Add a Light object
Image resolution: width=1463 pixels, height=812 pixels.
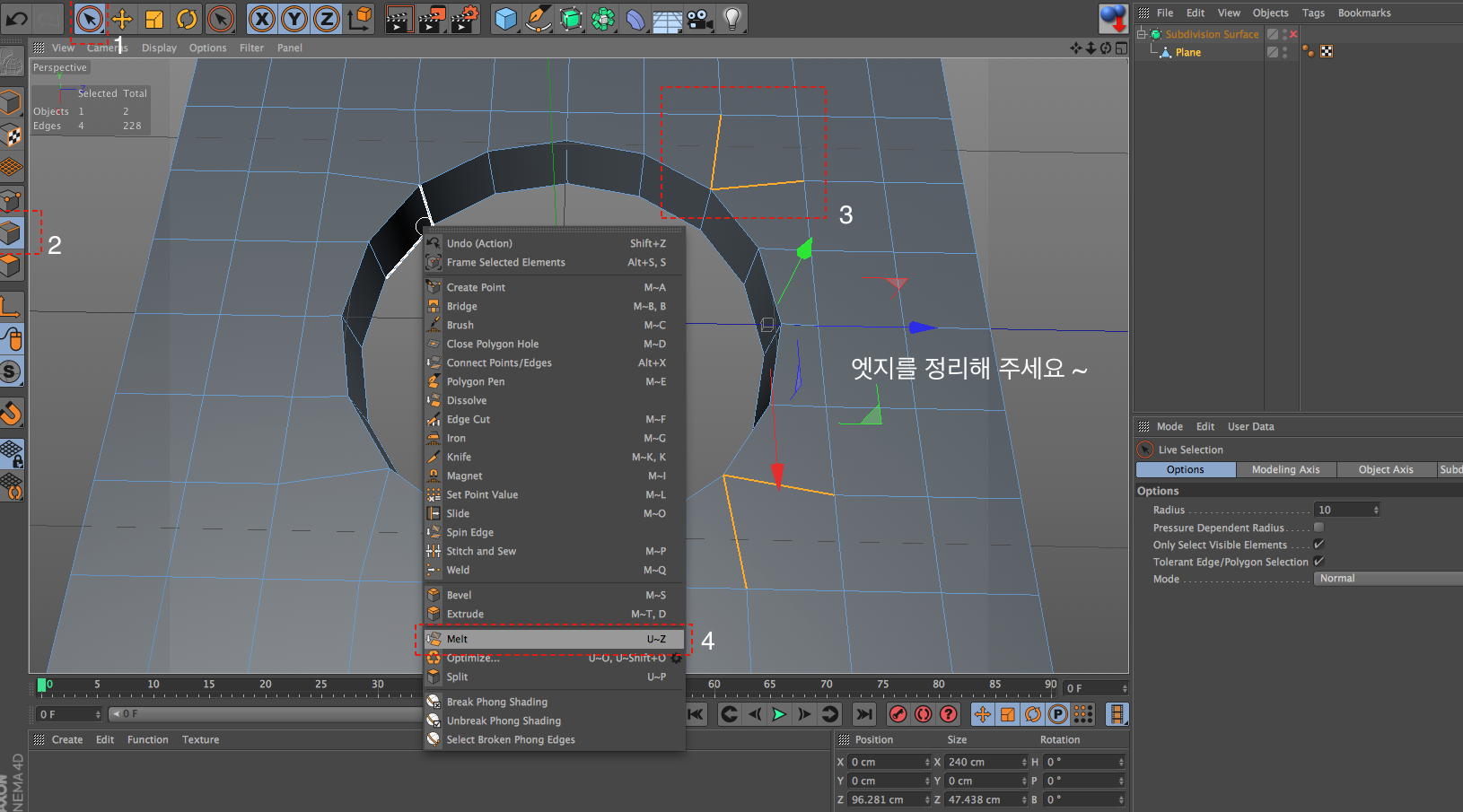tap(732, 18)
